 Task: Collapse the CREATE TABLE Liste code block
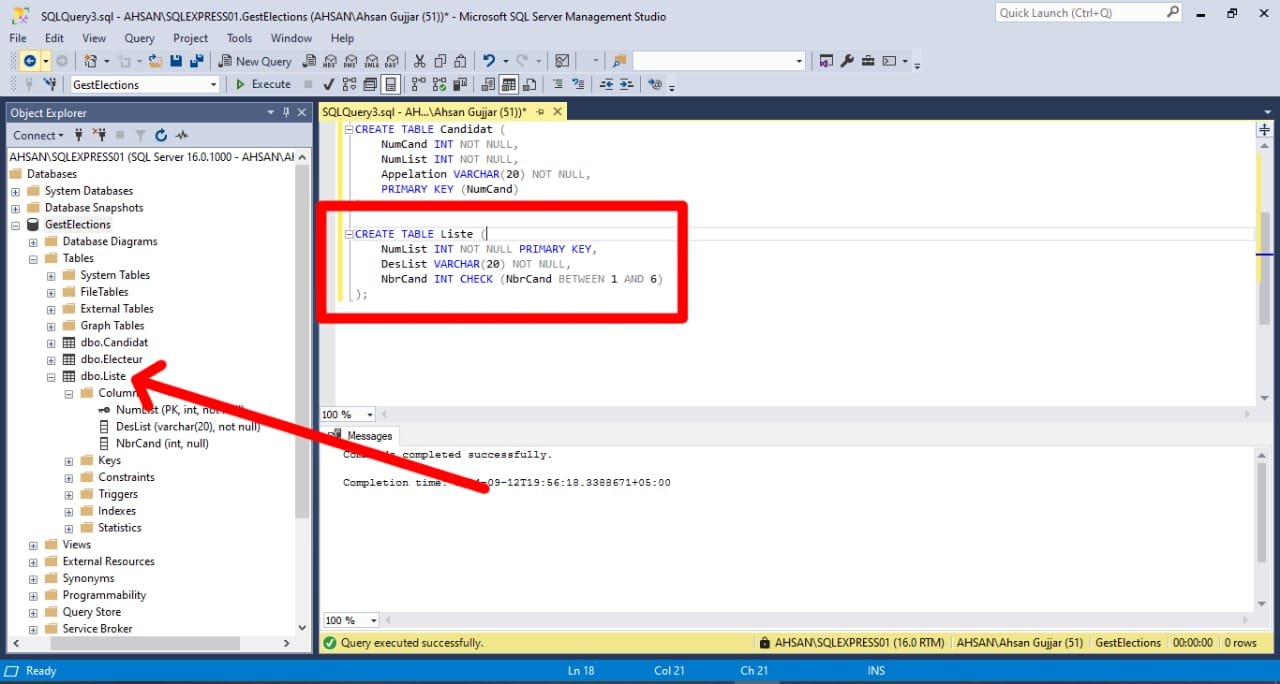pos(348,234)
